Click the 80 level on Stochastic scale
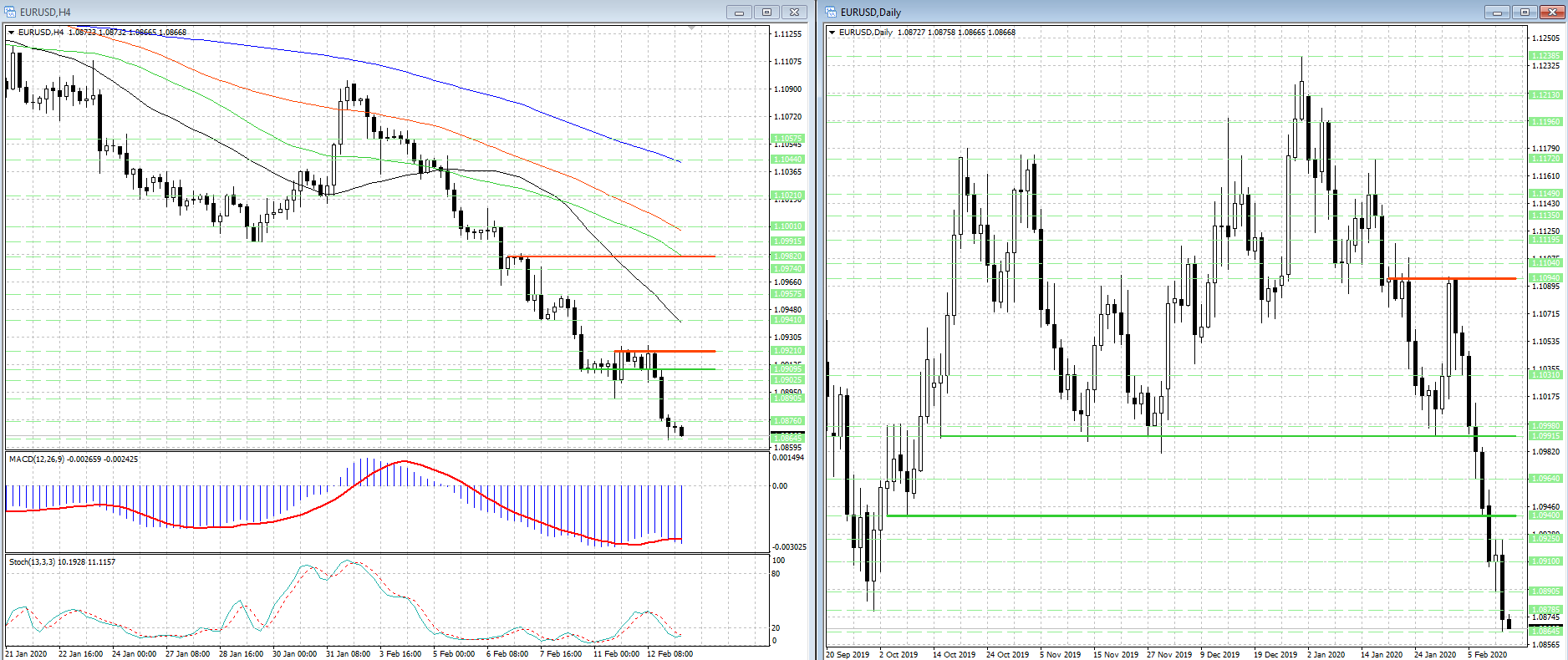1568x660 pixels. (x=776, y=574)
